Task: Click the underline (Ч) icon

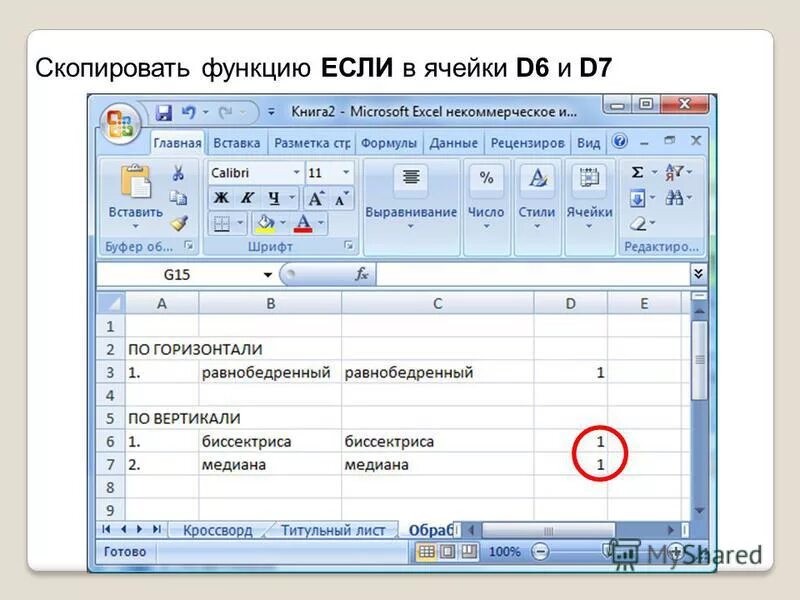Action: click(x=271, y=198)
